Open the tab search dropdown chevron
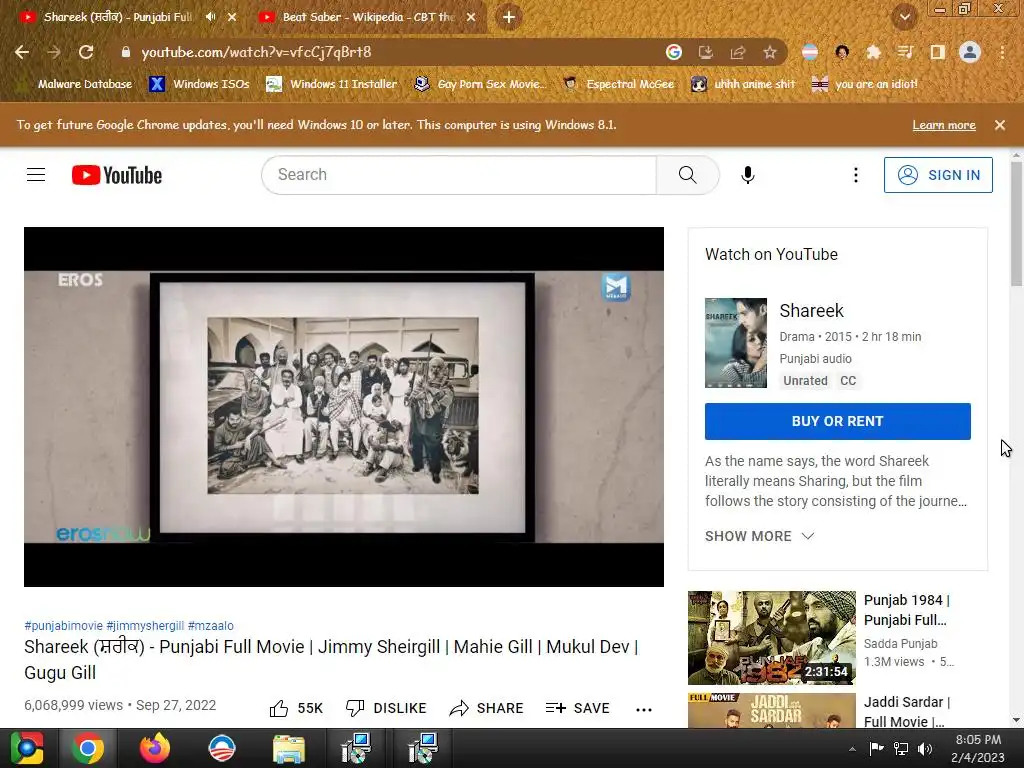 pyautogui.click(x=904, y=18)
